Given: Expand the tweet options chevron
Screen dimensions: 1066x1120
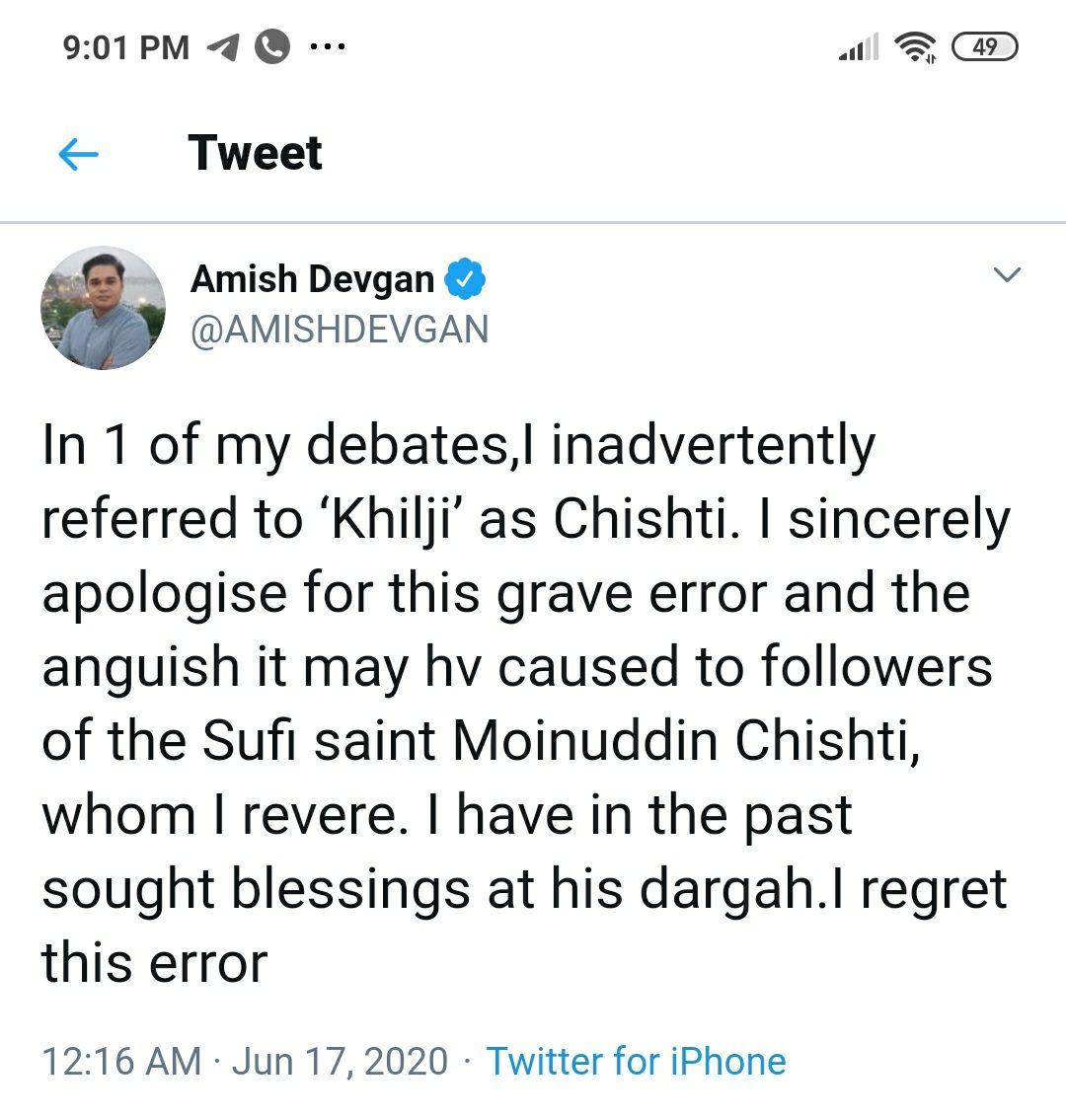Looking at the screenshot, I should 1006,275.
